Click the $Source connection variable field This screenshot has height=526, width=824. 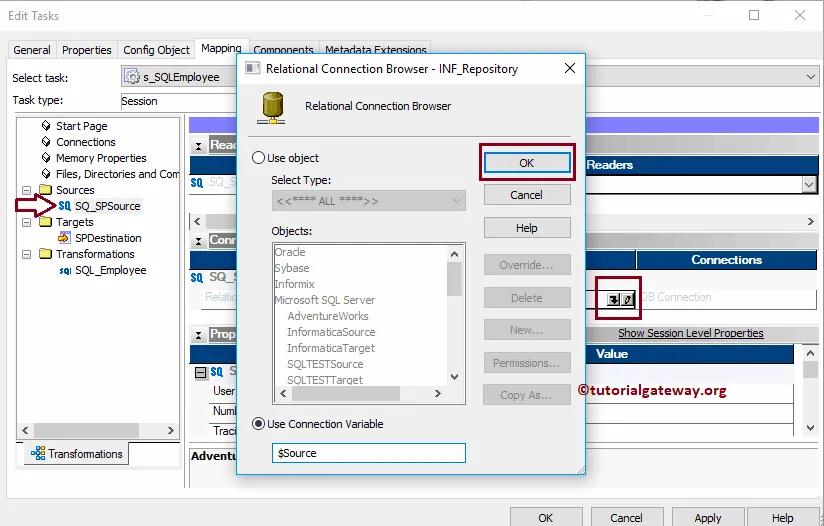[x=369, y=453]
